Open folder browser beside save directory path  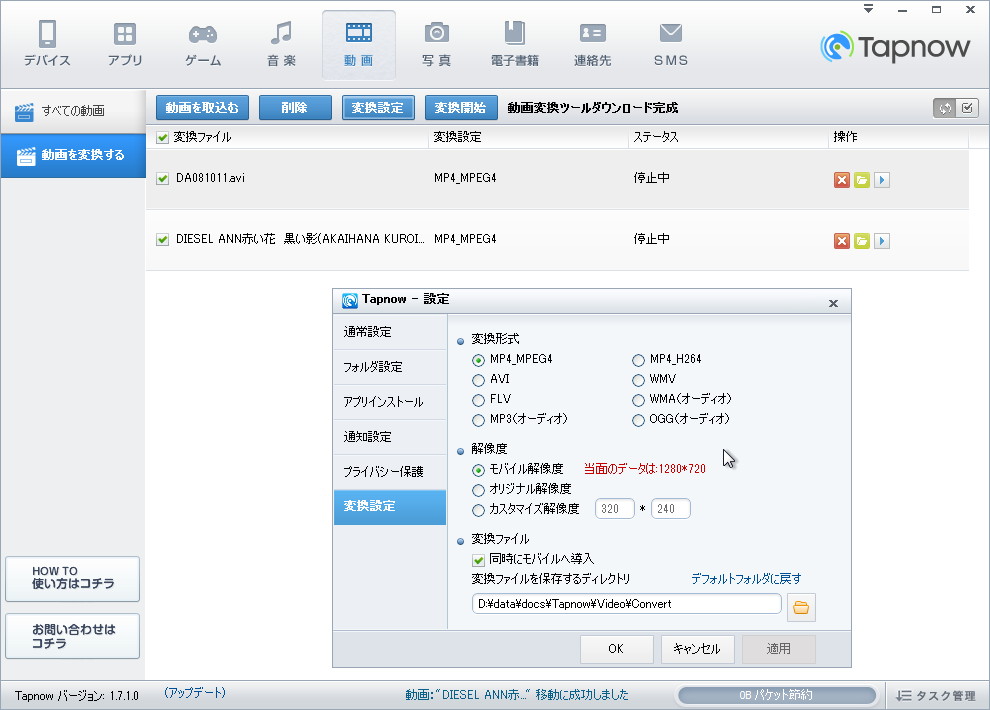point(801,604)
